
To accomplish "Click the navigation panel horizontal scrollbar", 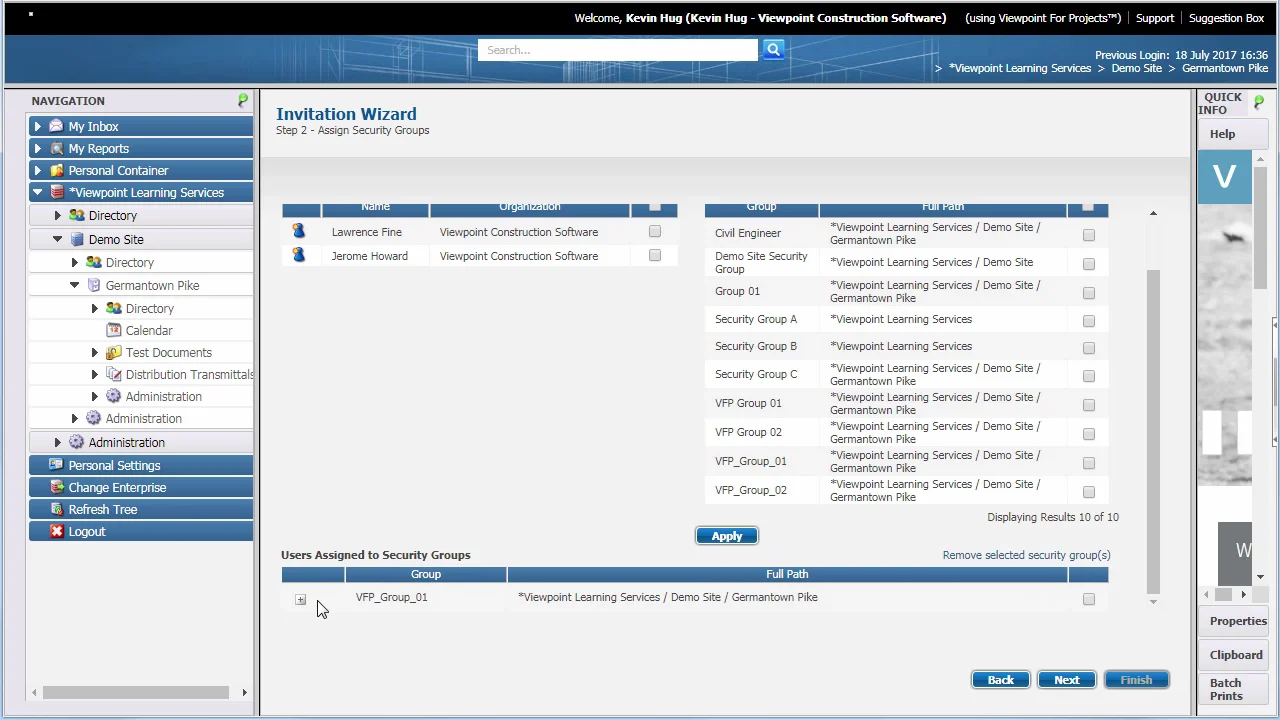I will click(136, 692).
